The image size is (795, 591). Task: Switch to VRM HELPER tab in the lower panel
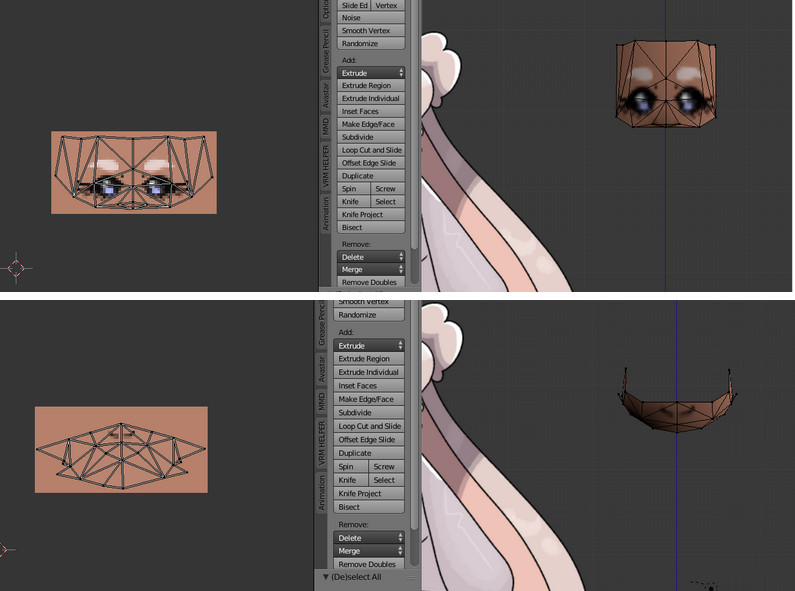(x=323, y=448)
